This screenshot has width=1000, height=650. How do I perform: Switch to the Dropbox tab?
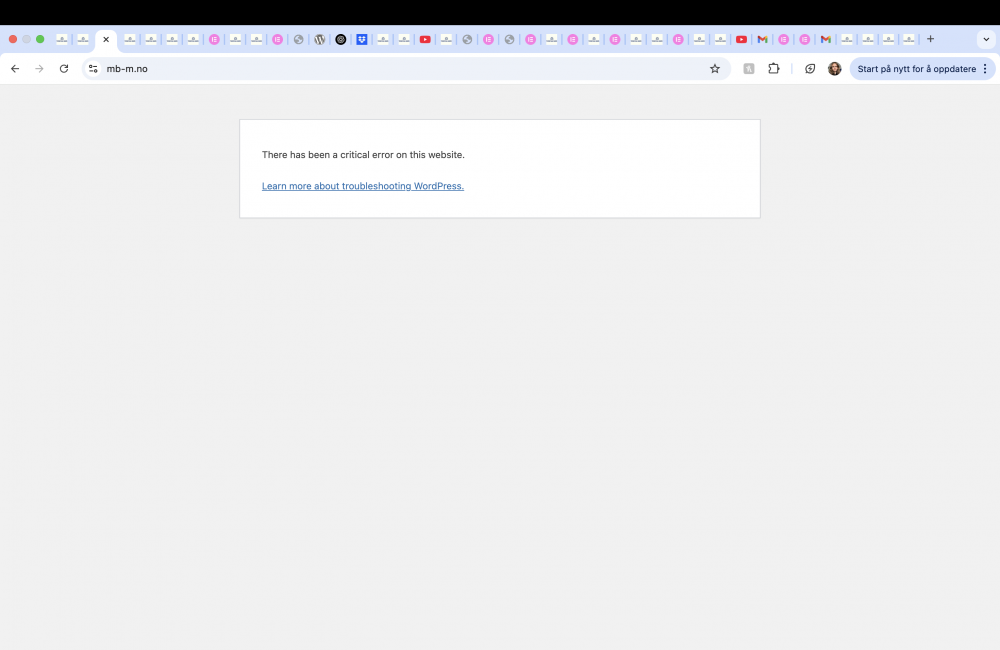(362, 40)
